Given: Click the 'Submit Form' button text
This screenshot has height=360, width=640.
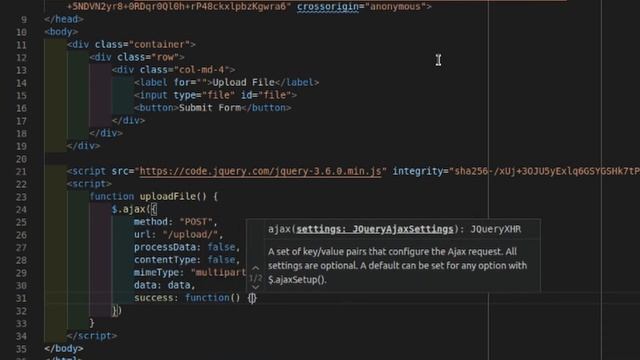Looking at the screenshot, I should 210,108.
